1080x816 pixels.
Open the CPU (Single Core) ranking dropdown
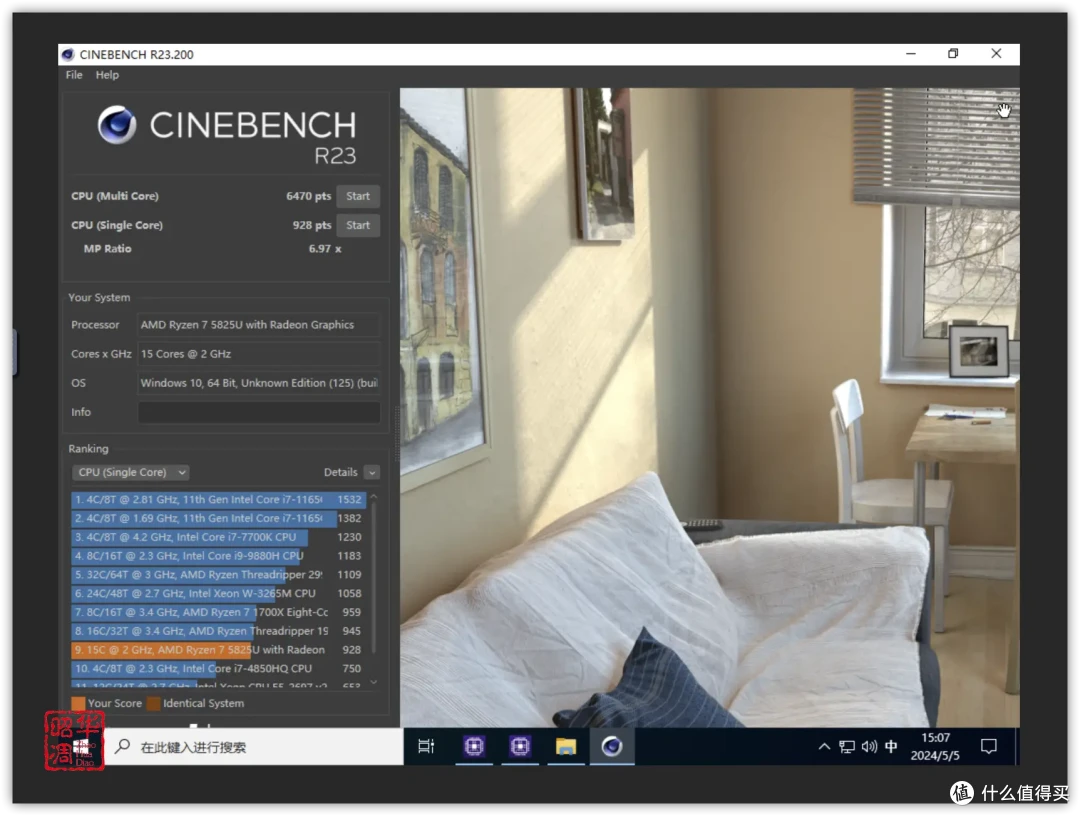[130, 472]
